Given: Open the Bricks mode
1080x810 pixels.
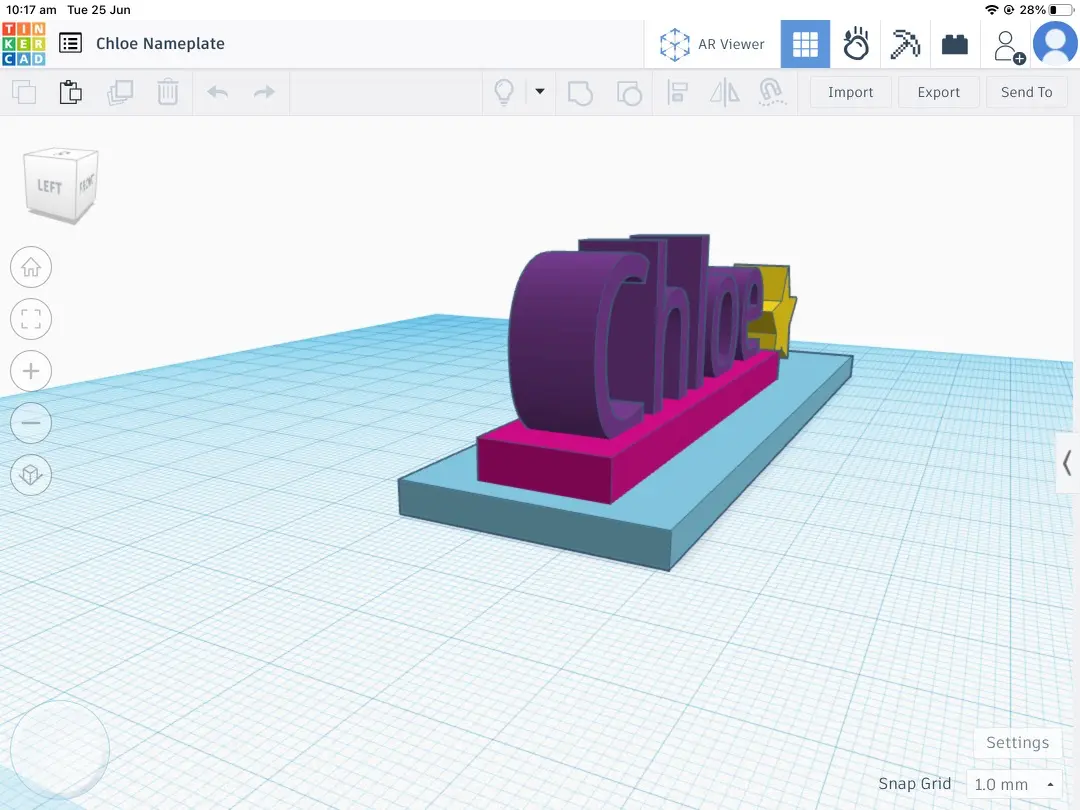Looking at the screenshot, I should [955, 45].
